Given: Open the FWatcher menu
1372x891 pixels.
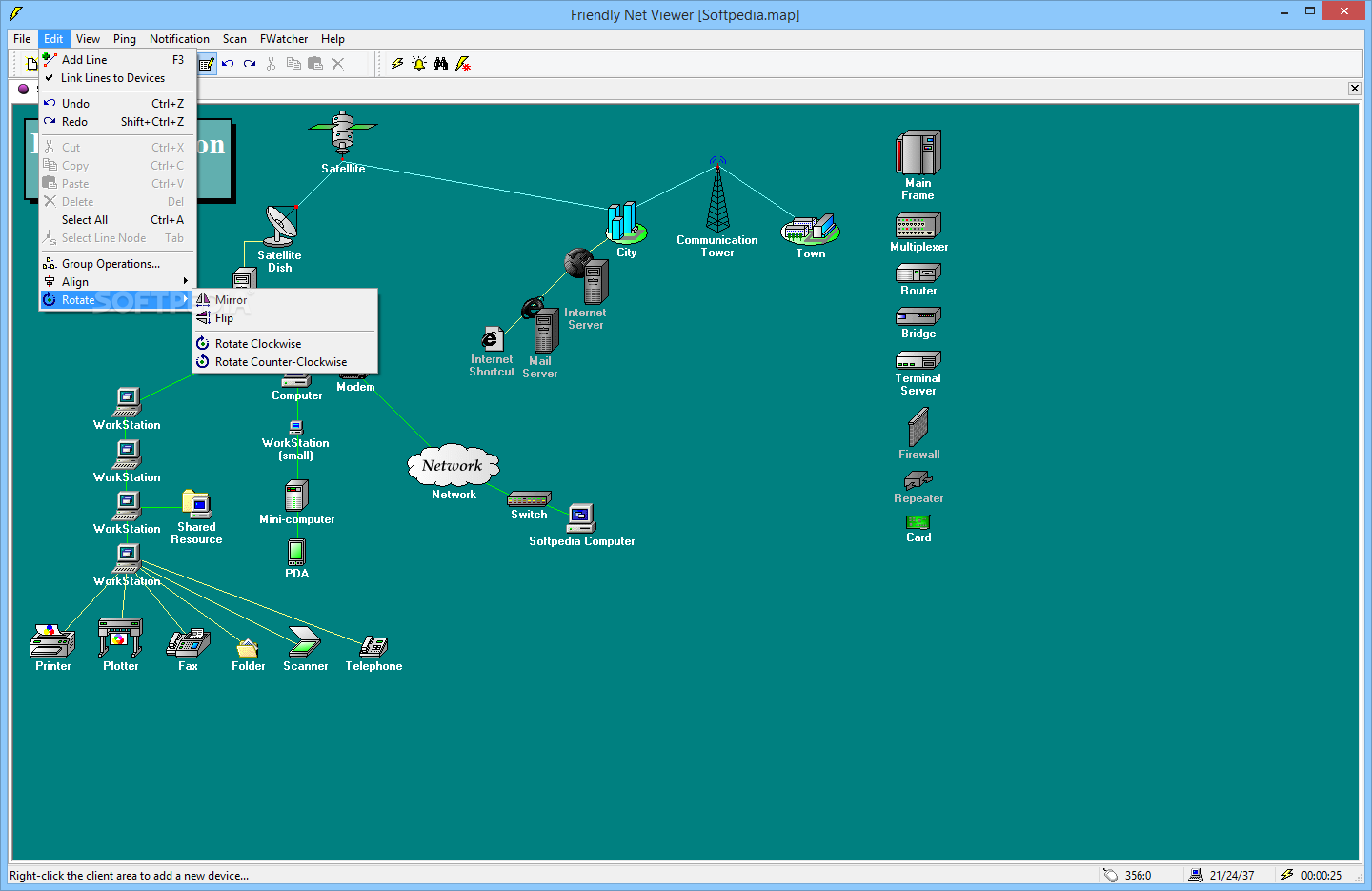Looking at the screenshot, I should tap(284, 39).
